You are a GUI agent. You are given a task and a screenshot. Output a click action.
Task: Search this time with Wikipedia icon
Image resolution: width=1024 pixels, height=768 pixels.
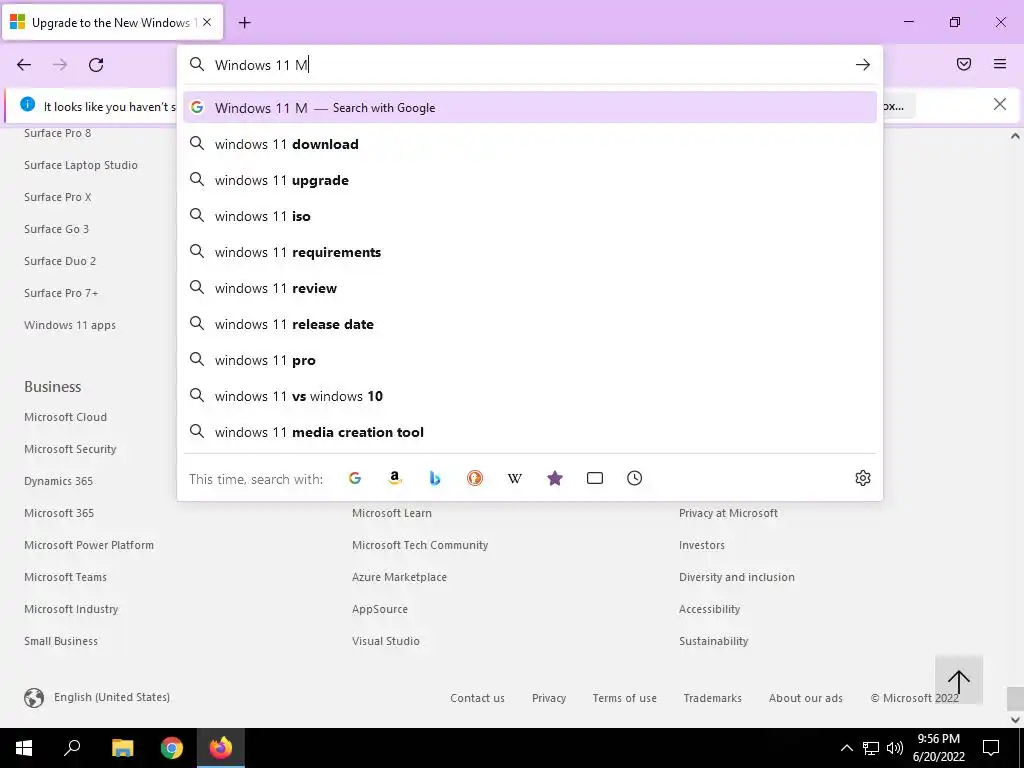coord(515,478)
